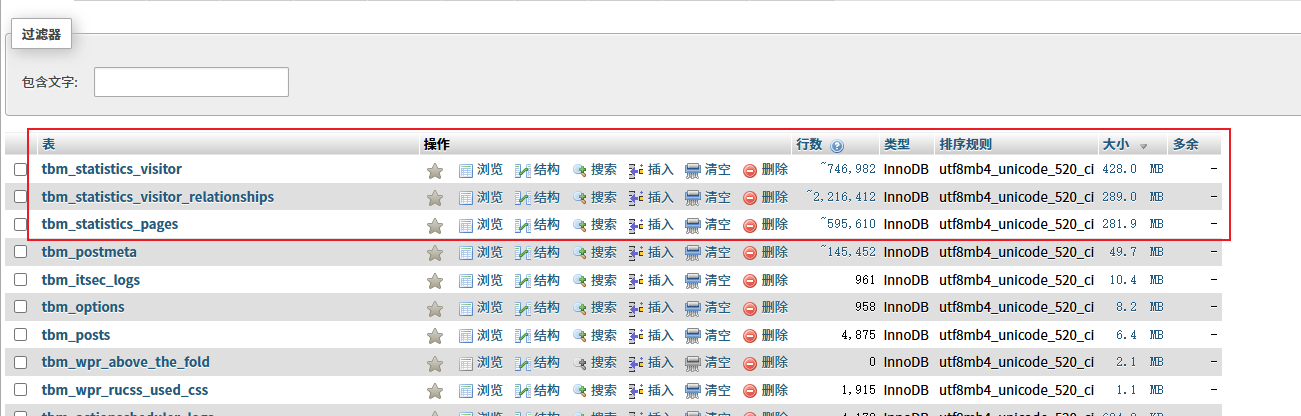Browse (浏览) tbm_postmeta table

click(x=480, y=252)
